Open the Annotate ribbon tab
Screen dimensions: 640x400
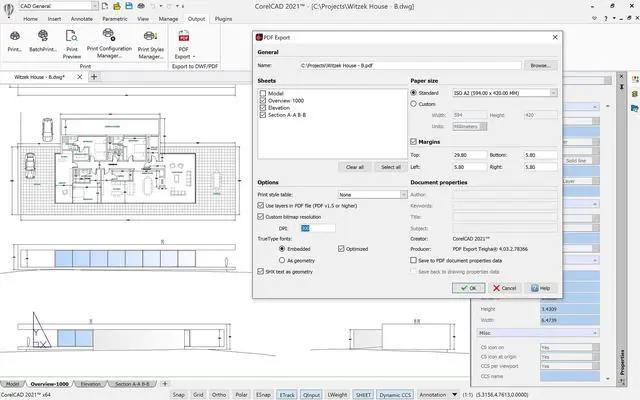point(82,19)
